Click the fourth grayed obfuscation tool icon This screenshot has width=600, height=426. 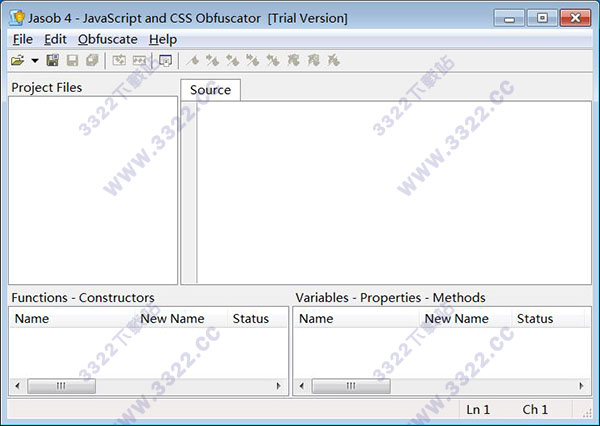click(253, 60)
